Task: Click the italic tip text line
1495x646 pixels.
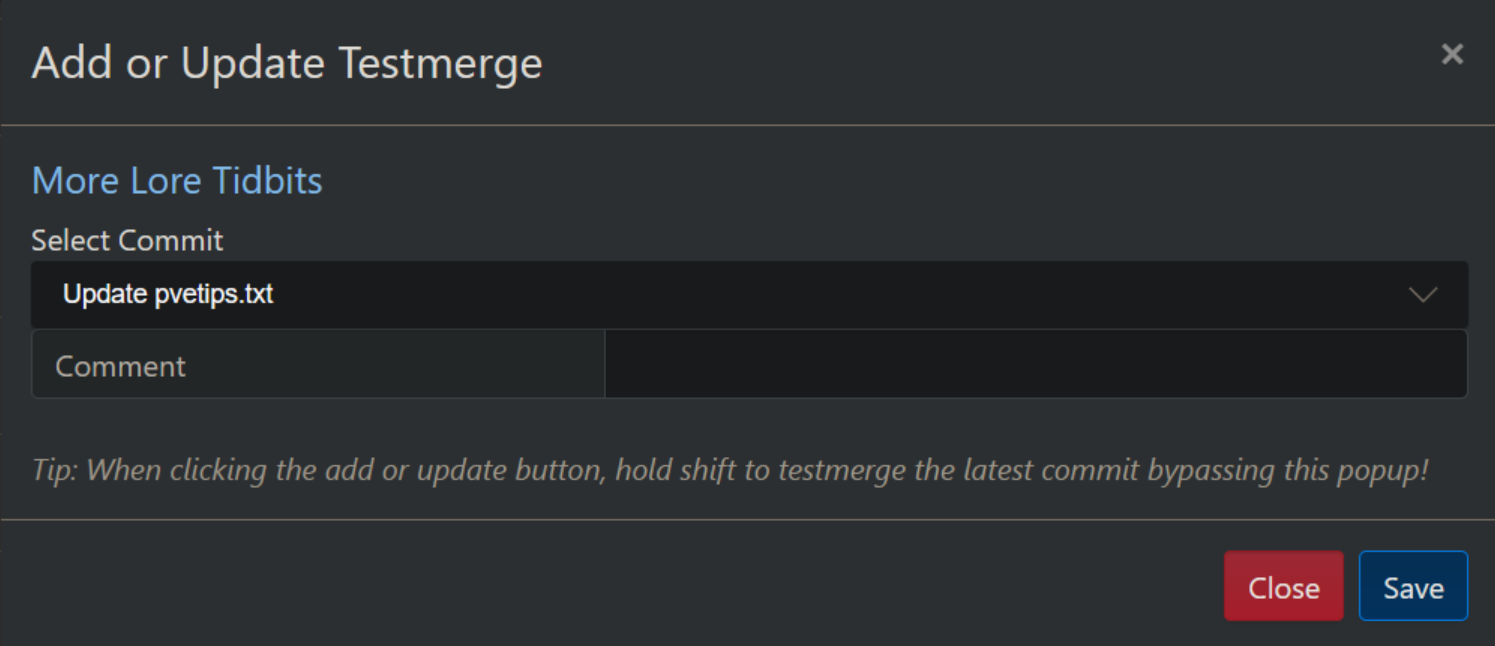Action: click(729, 470)
